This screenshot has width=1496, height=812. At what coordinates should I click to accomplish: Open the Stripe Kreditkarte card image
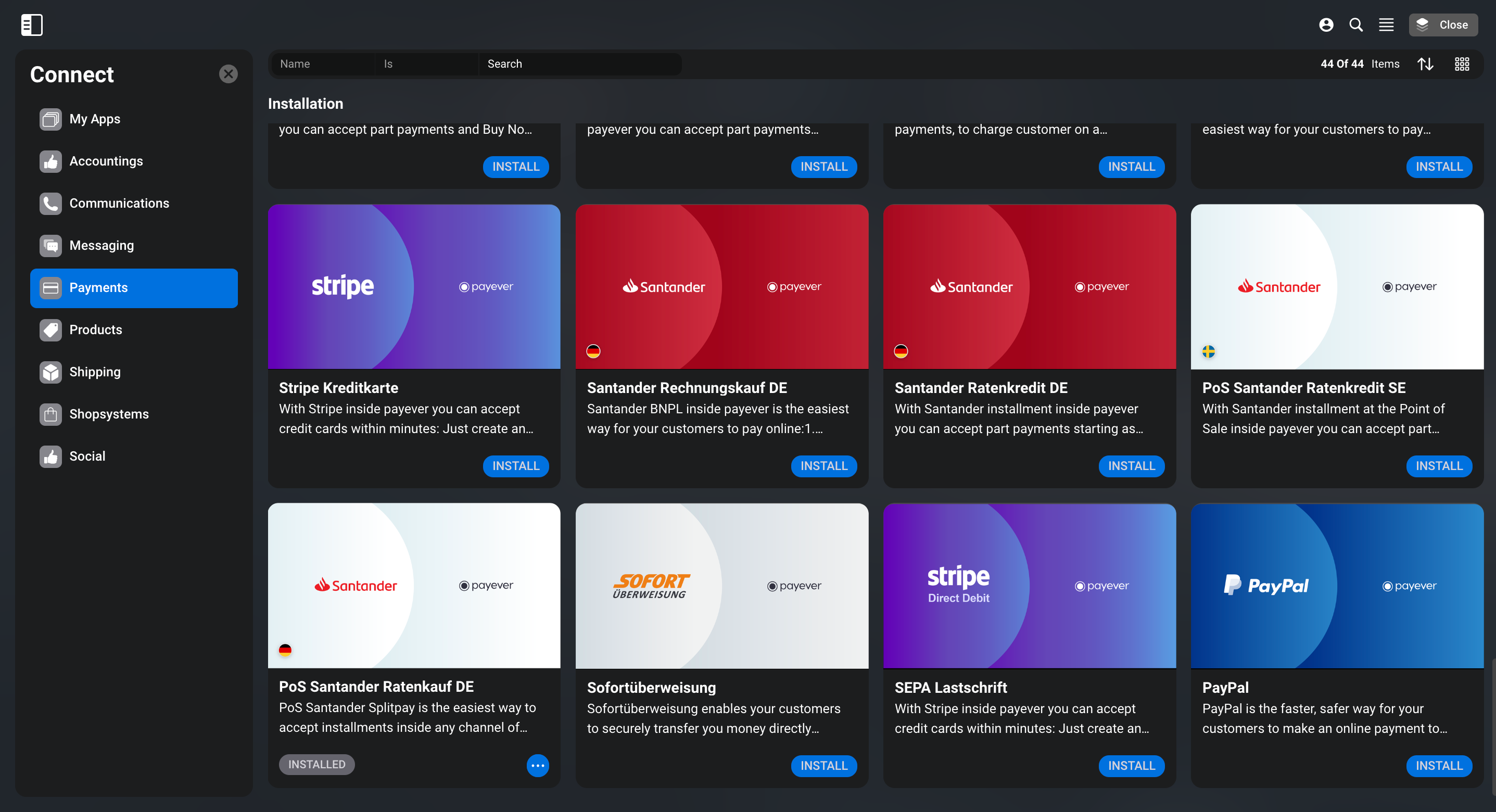[414, 286]
